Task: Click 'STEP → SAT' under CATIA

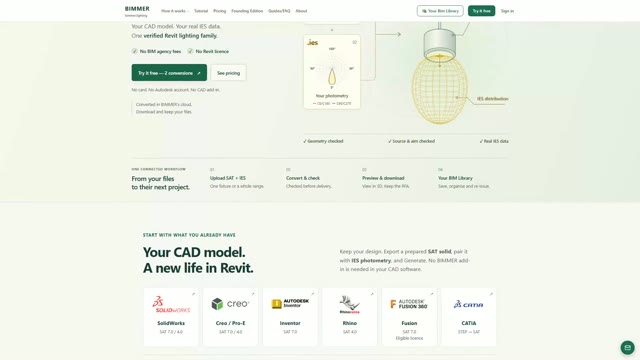Action: point(469,332)
